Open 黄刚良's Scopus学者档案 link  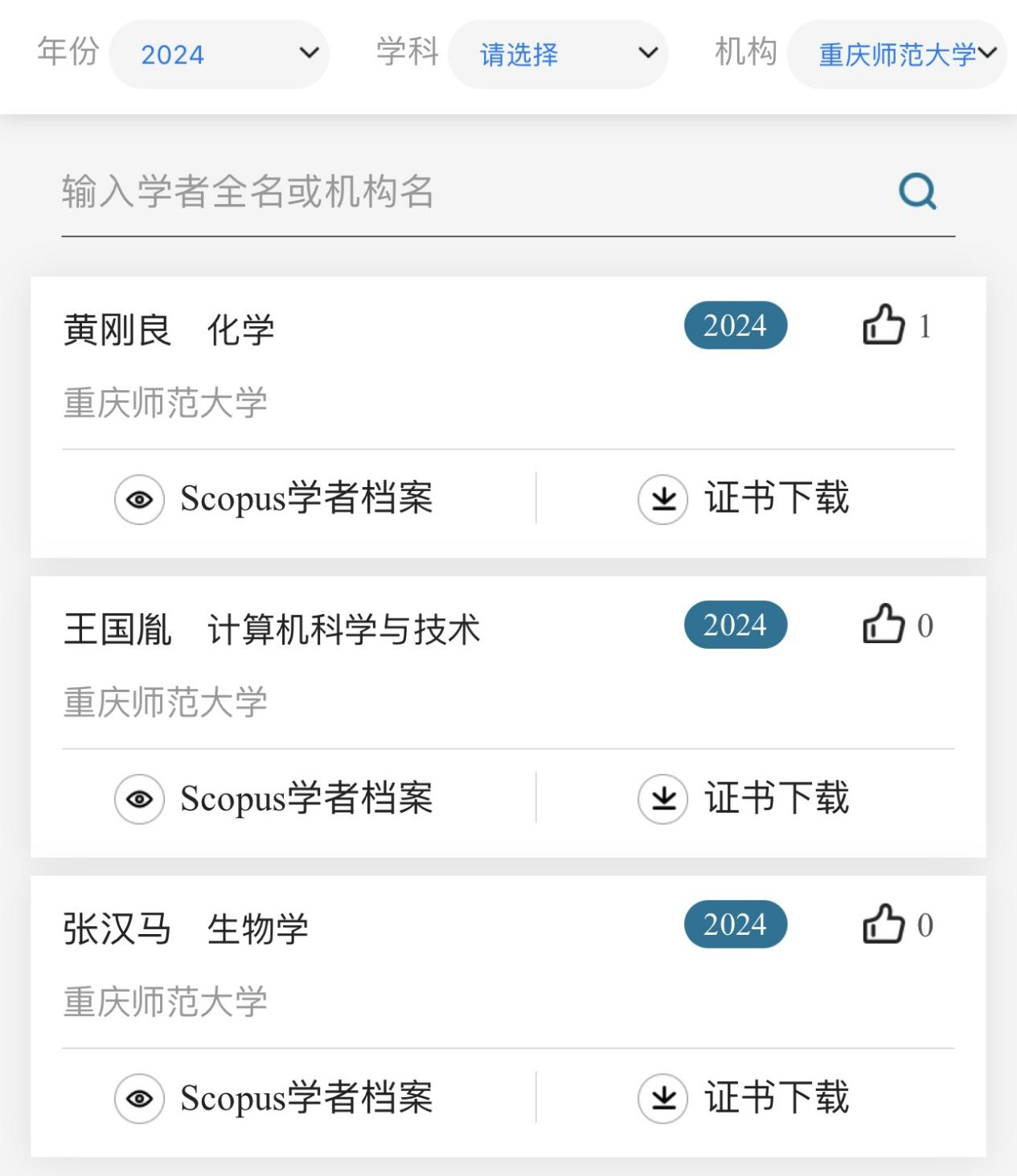pos(306,498)
